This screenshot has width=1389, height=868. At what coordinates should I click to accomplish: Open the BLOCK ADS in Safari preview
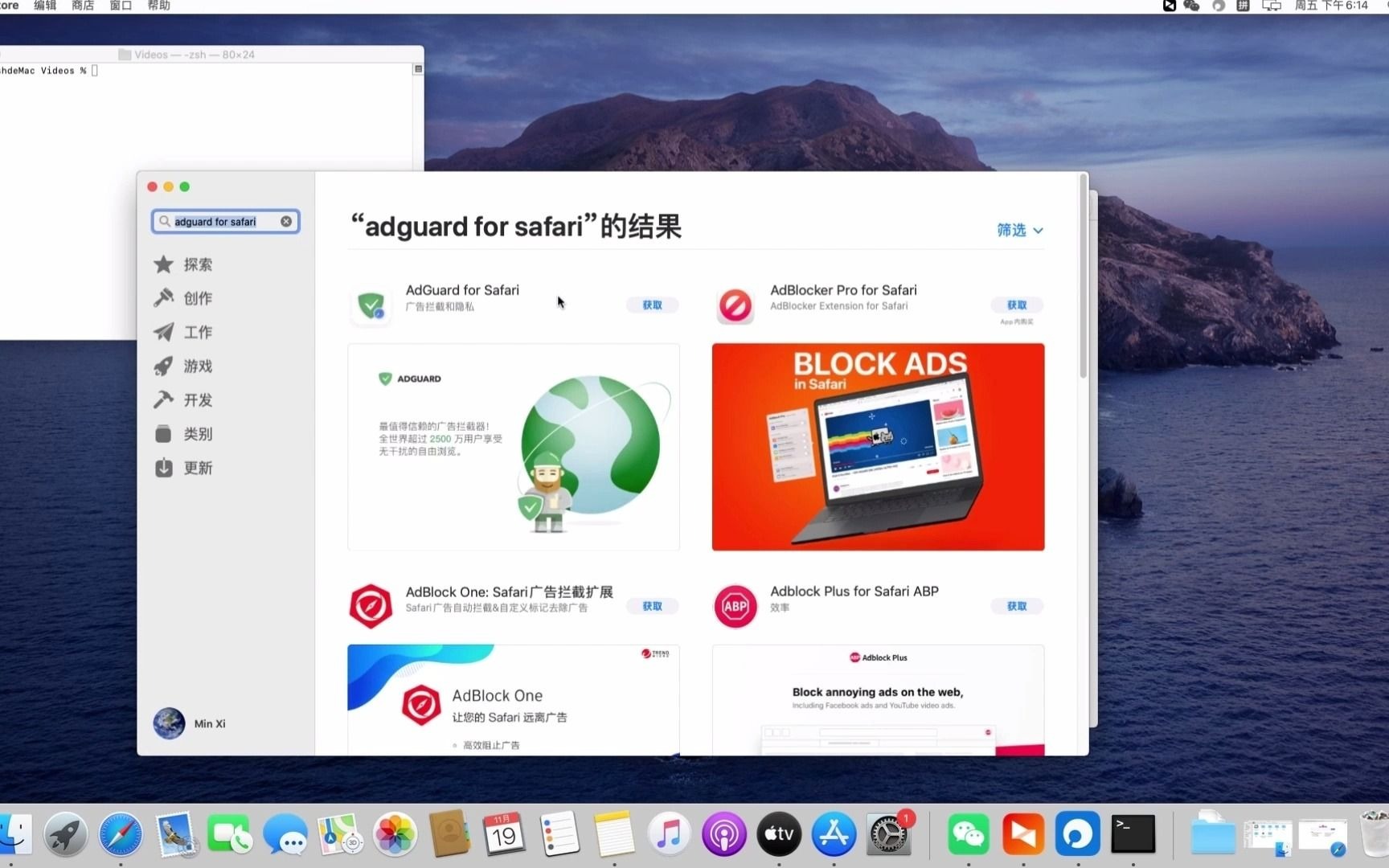(x=878, y=447)
